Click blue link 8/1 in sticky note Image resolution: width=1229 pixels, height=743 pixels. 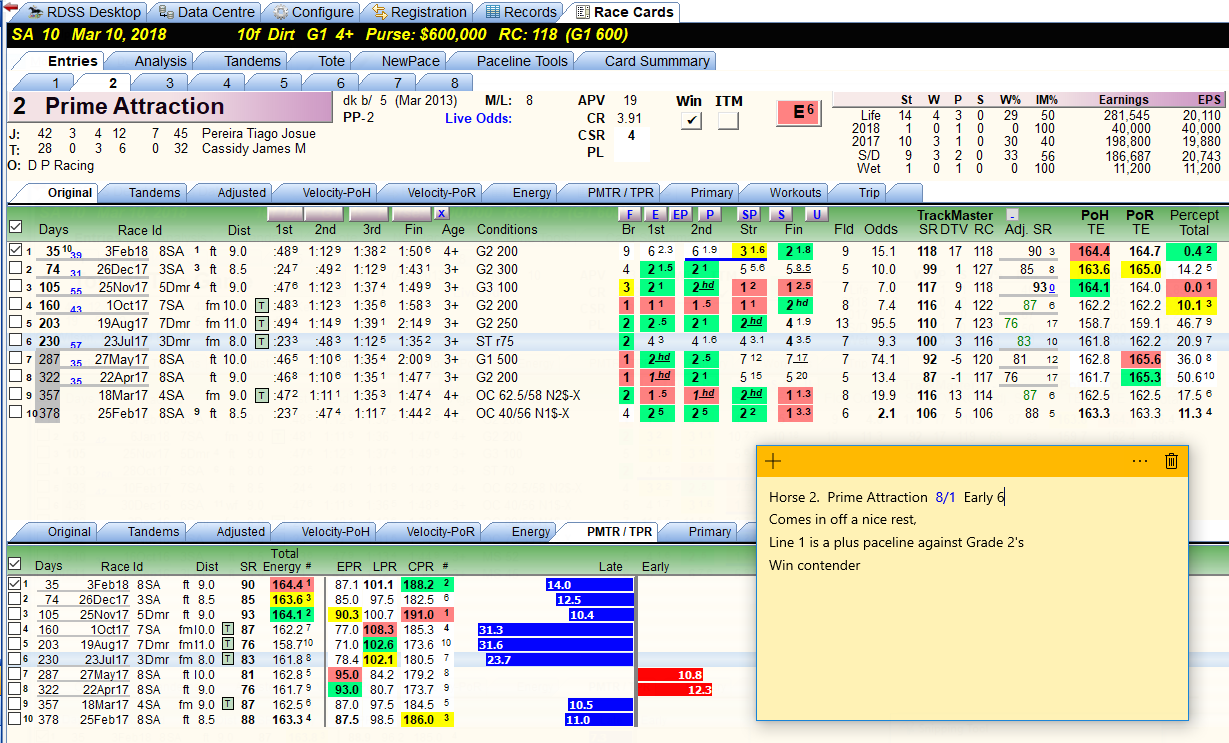[946, 497]
